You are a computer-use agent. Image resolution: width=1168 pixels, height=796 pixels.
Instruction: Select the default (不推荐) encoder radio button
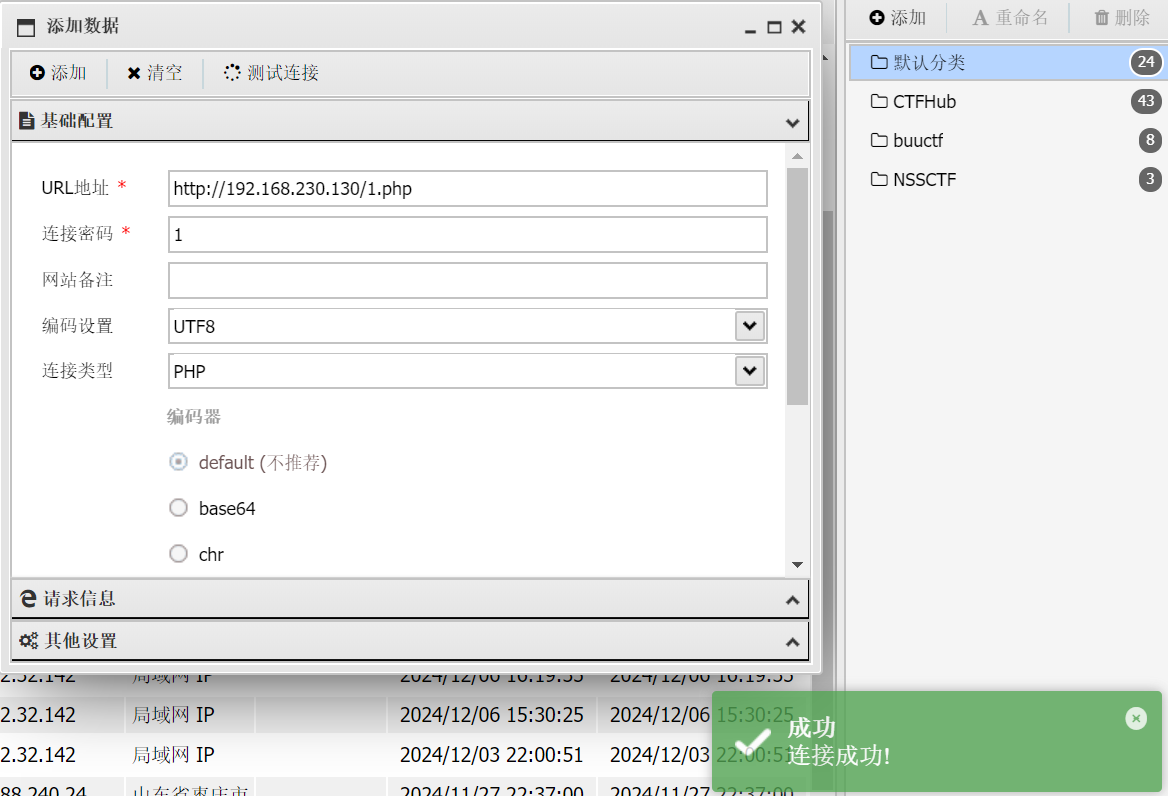point(178,462)
